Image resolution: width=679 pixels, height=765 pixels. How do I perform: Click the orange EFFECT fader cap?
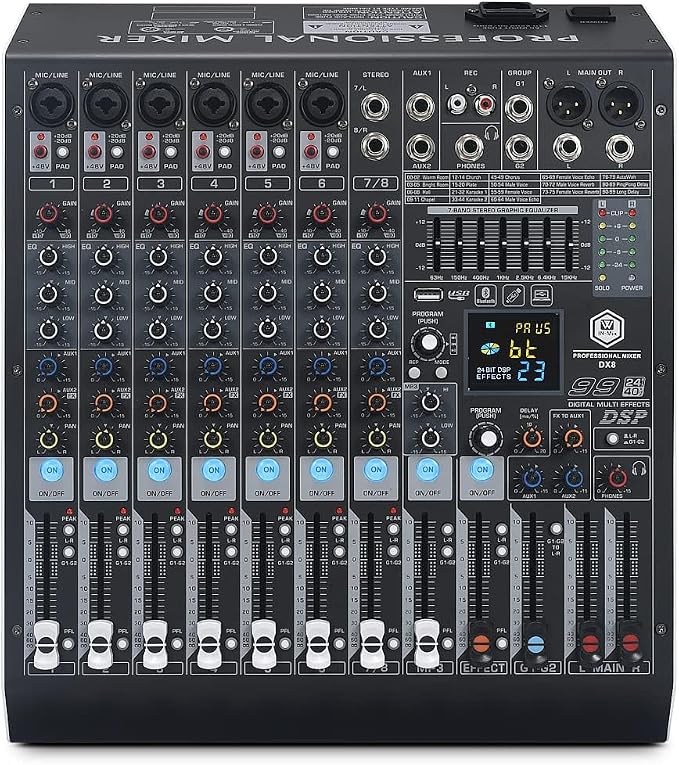point(482,642)
